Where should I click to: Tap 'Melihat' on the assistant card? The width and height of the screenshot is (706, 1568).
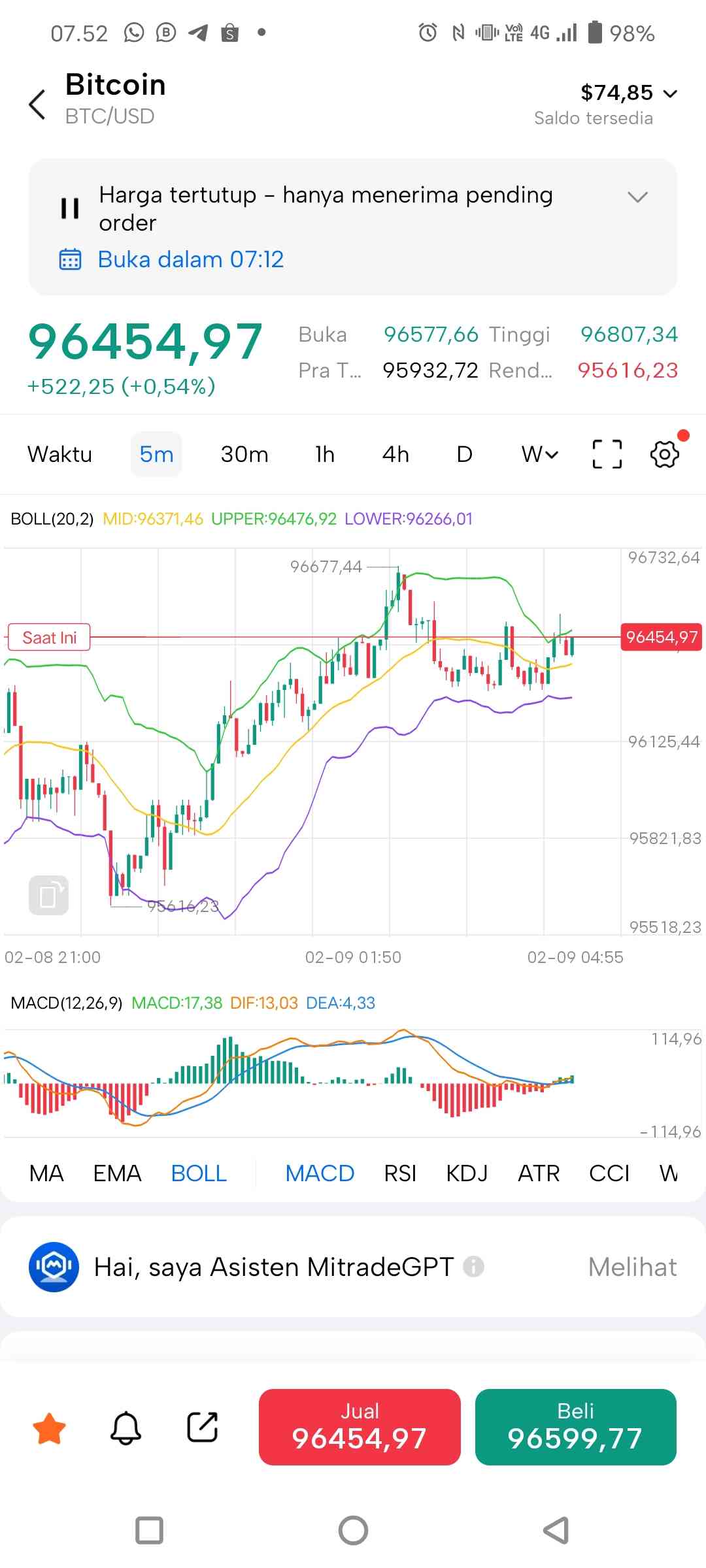pyautogui.click(x=632, y=1267)
